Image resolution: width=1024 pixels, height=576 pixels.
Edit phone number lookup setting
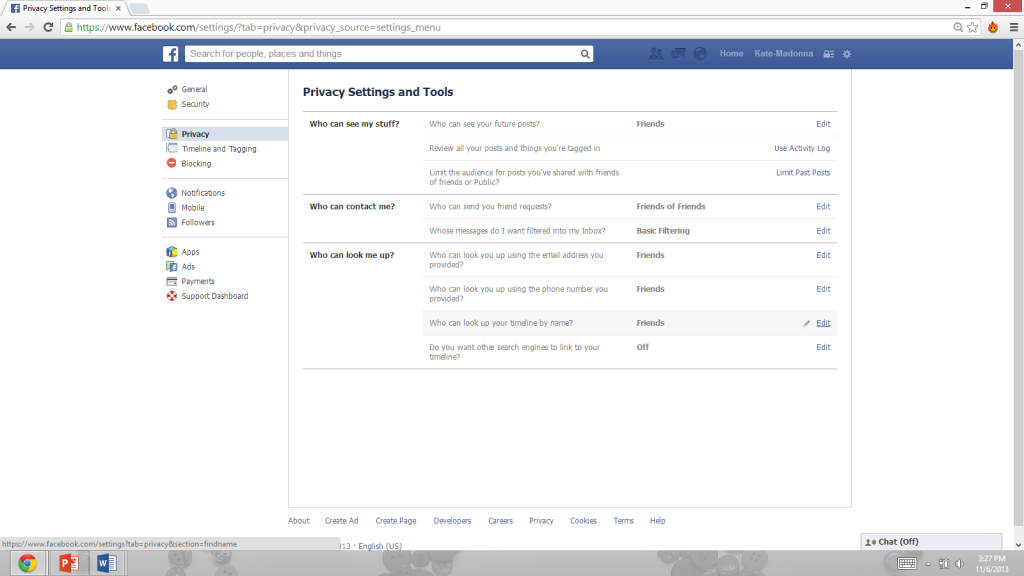823,289
